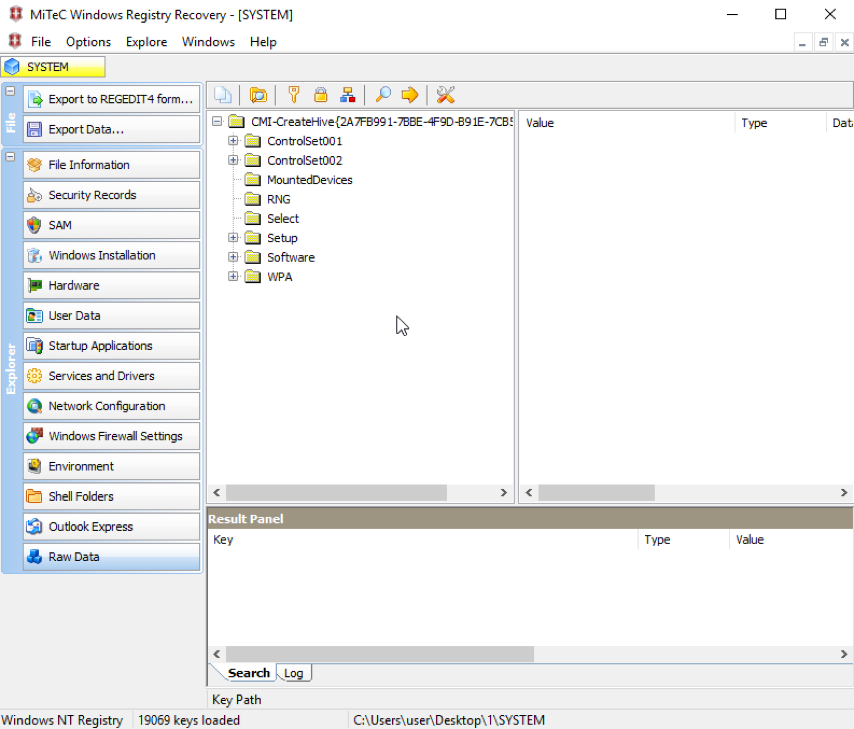Click the folder with magnifier toolbar icon

258,95
